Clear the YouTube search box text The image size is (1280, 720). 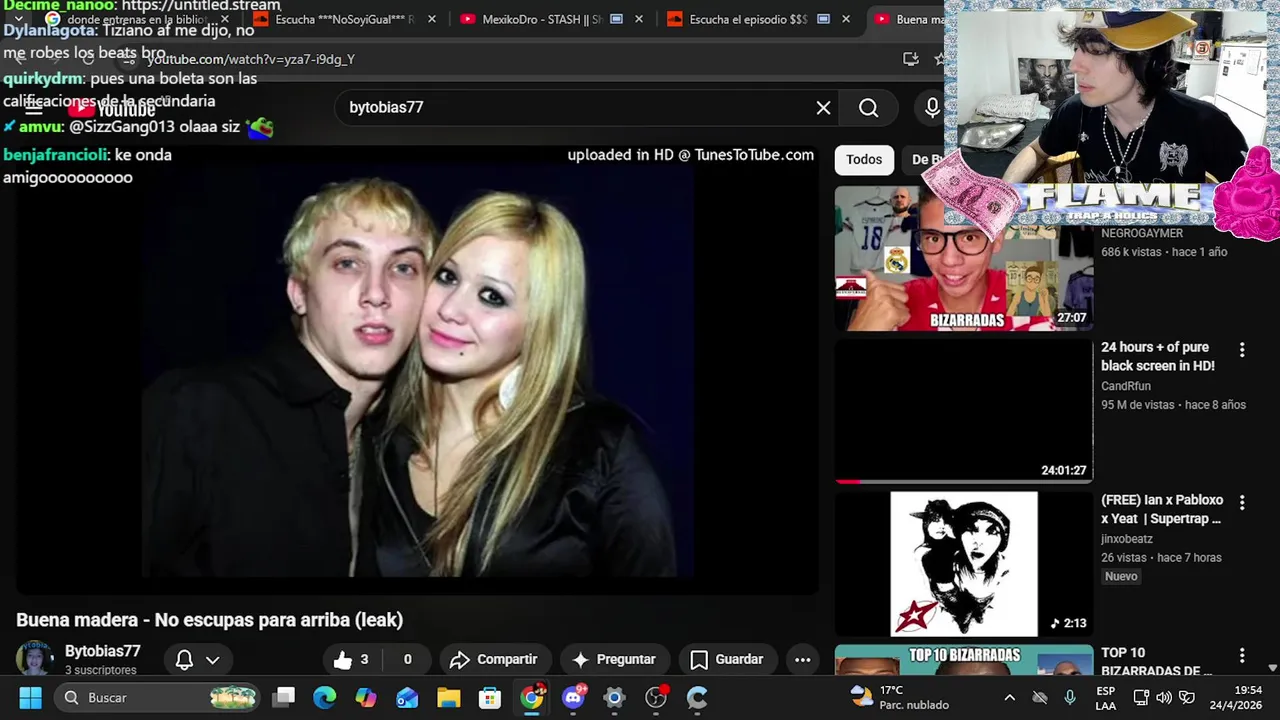[823, 108]
